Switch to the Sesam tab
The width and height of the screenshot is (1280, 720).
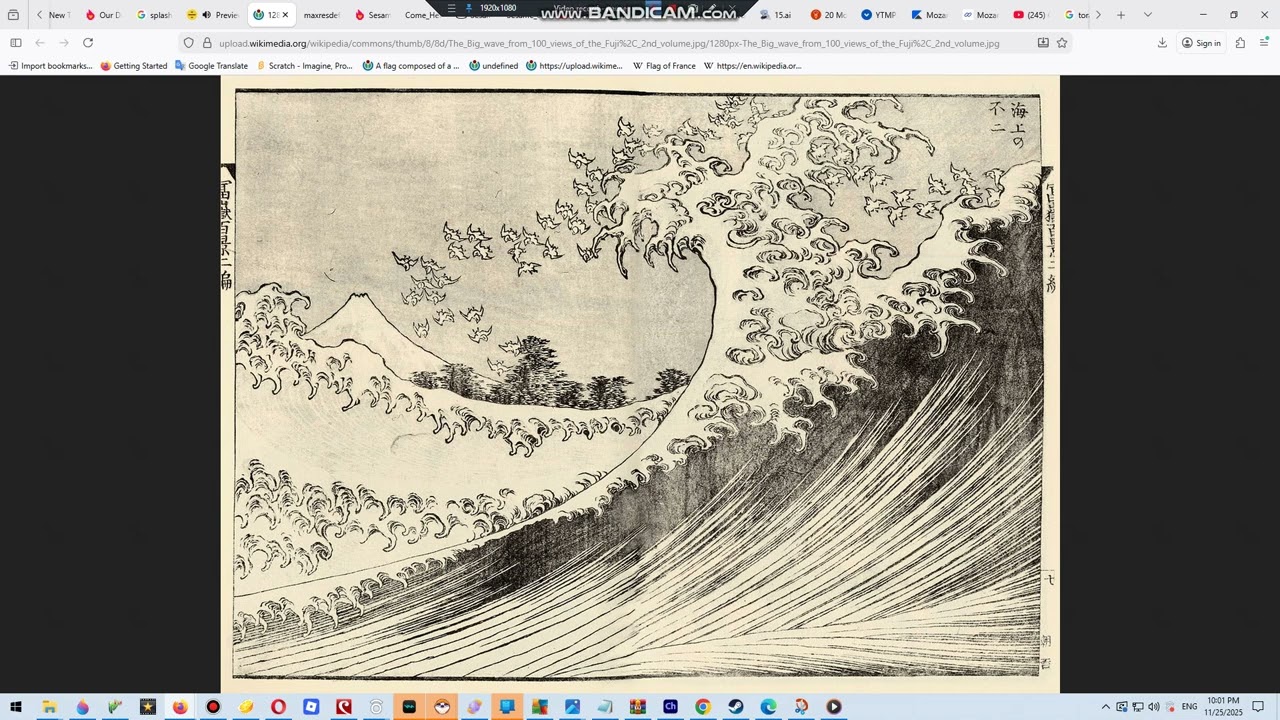[373, 15]
